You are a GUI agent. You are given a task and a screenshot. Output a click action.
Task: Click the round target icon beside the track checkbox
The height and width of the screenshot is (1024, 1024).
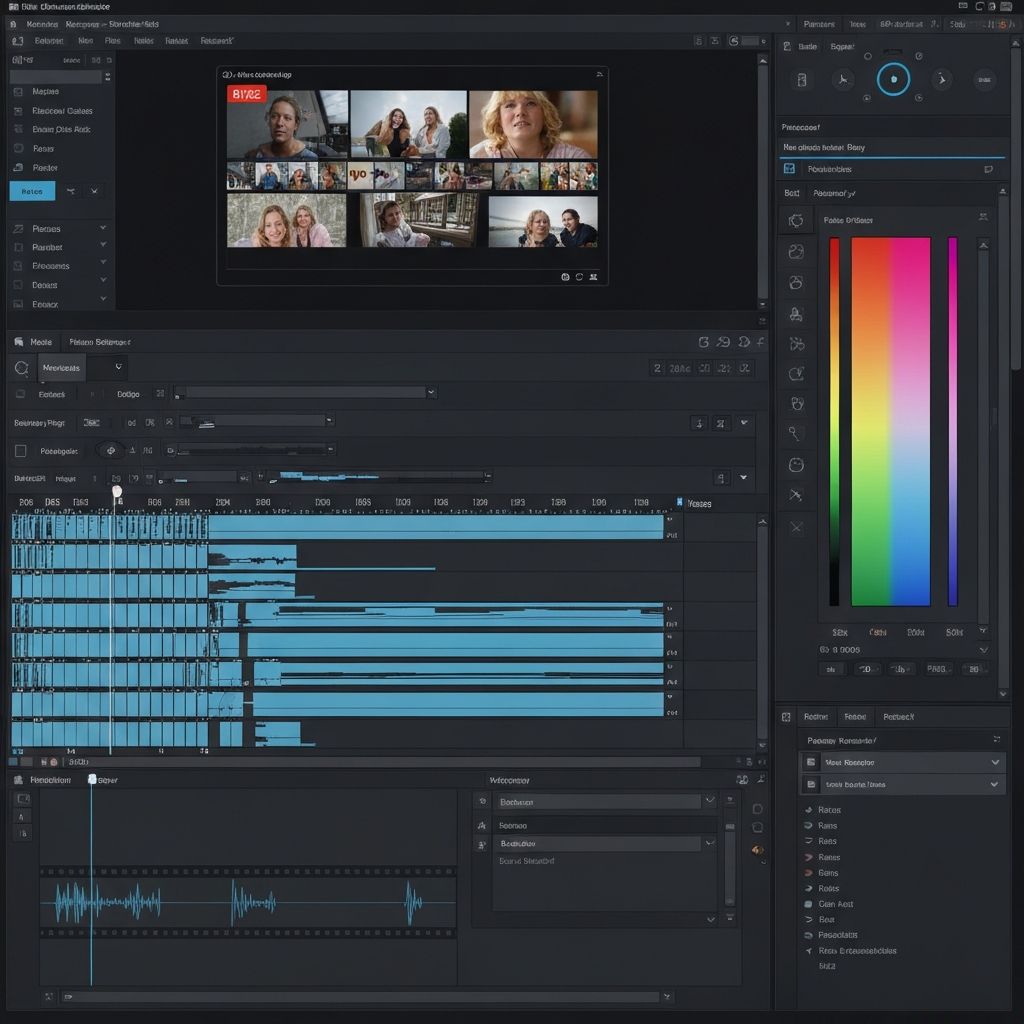[x=110, y=450]
